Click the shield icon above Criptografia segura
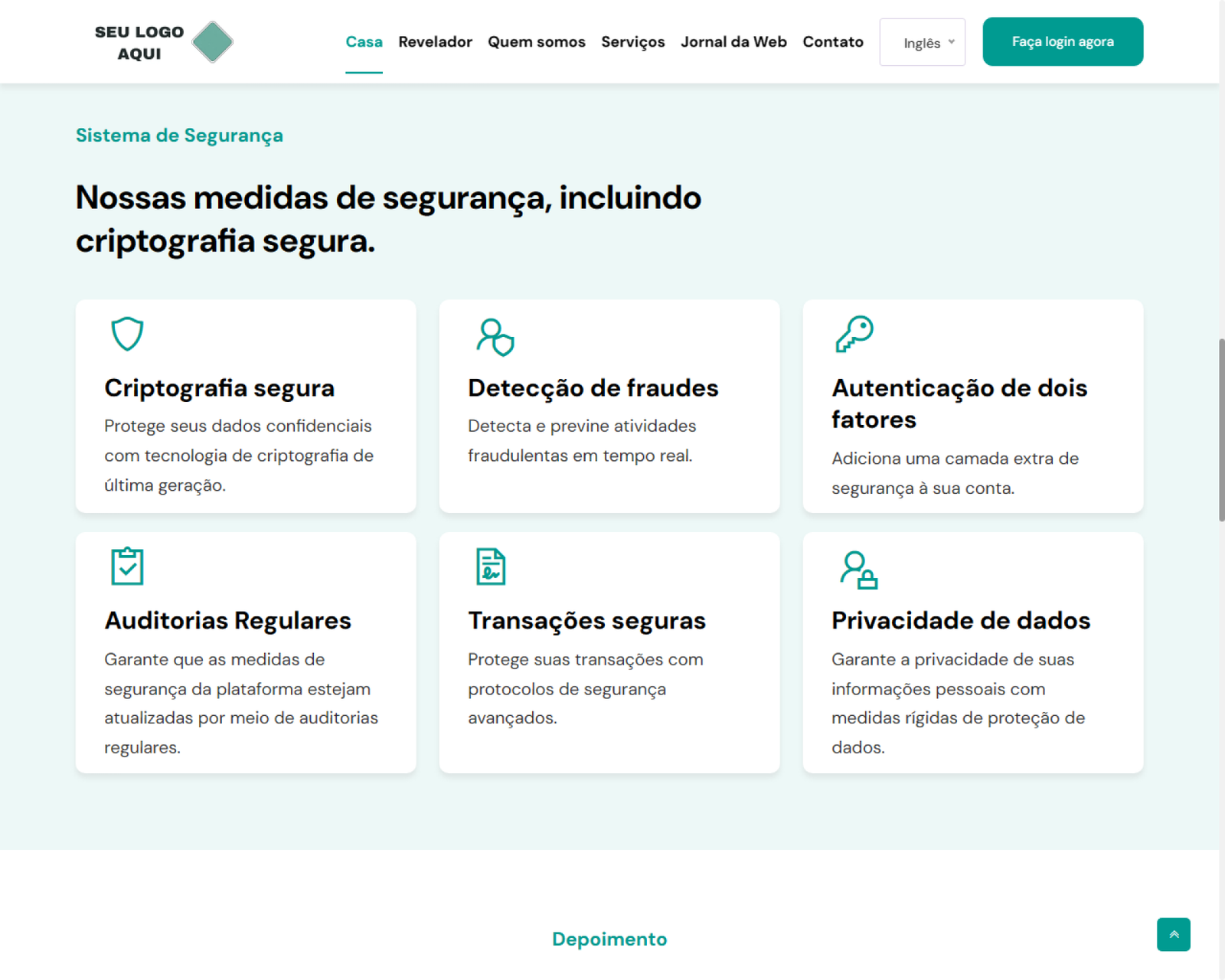The height and width of the screenshot is (980, 1225). [127, 334]
